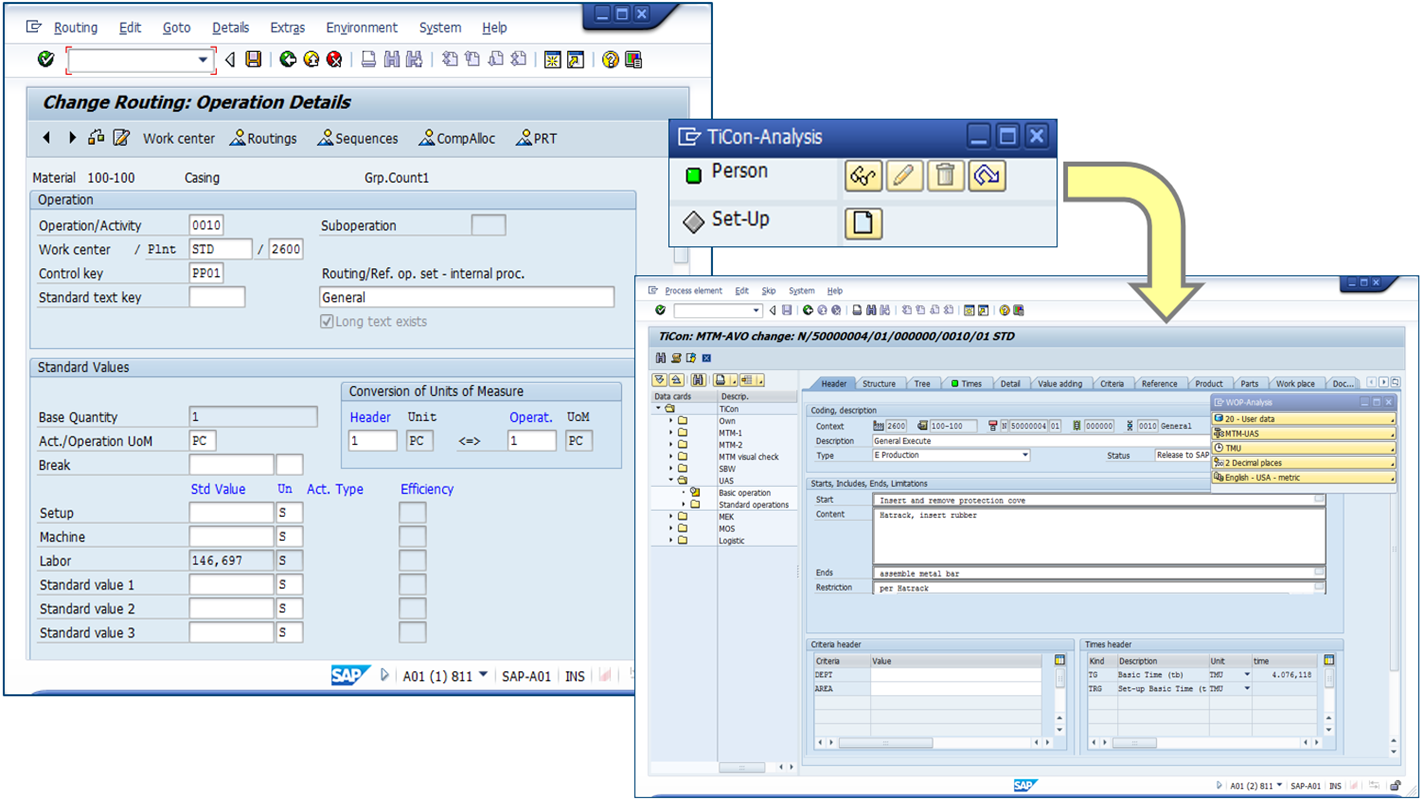Expand the MTM-1 folder in data cards tree

[x=671, y=433]
